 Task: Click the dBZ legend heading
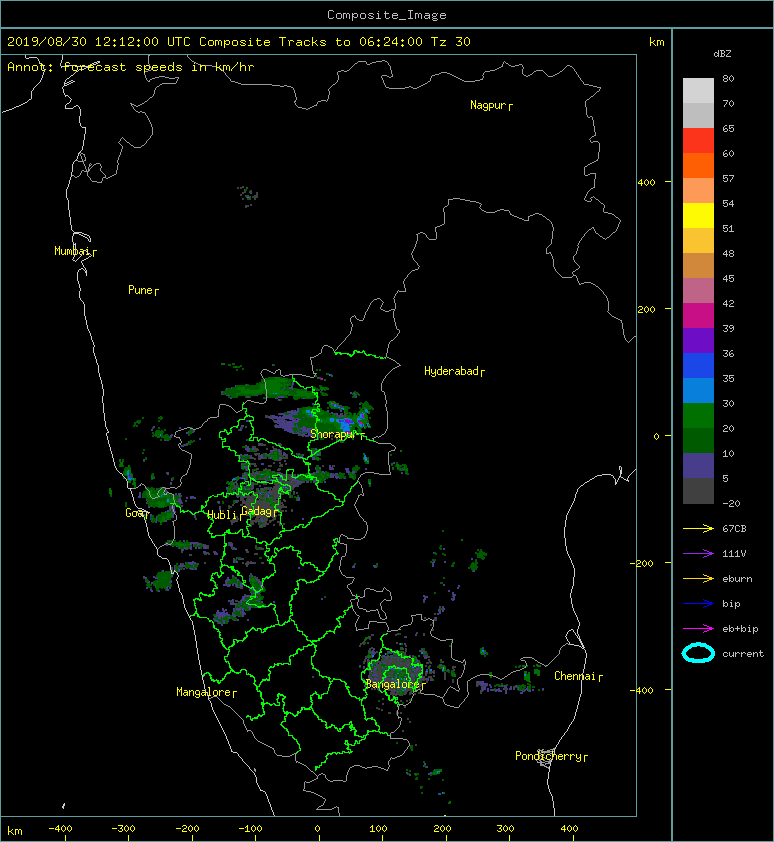[722, 54]
